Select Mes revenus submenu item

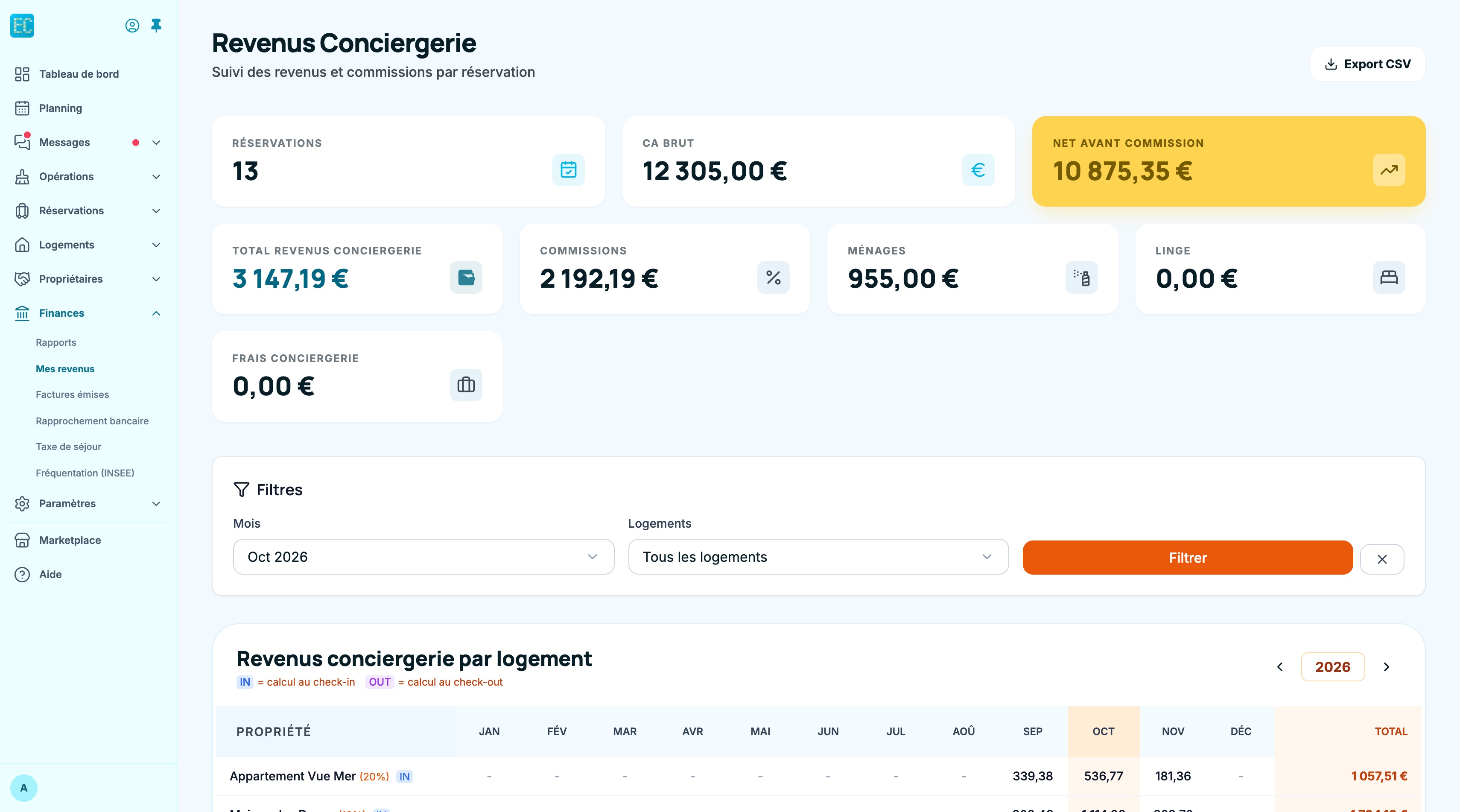tap(64, 369)
